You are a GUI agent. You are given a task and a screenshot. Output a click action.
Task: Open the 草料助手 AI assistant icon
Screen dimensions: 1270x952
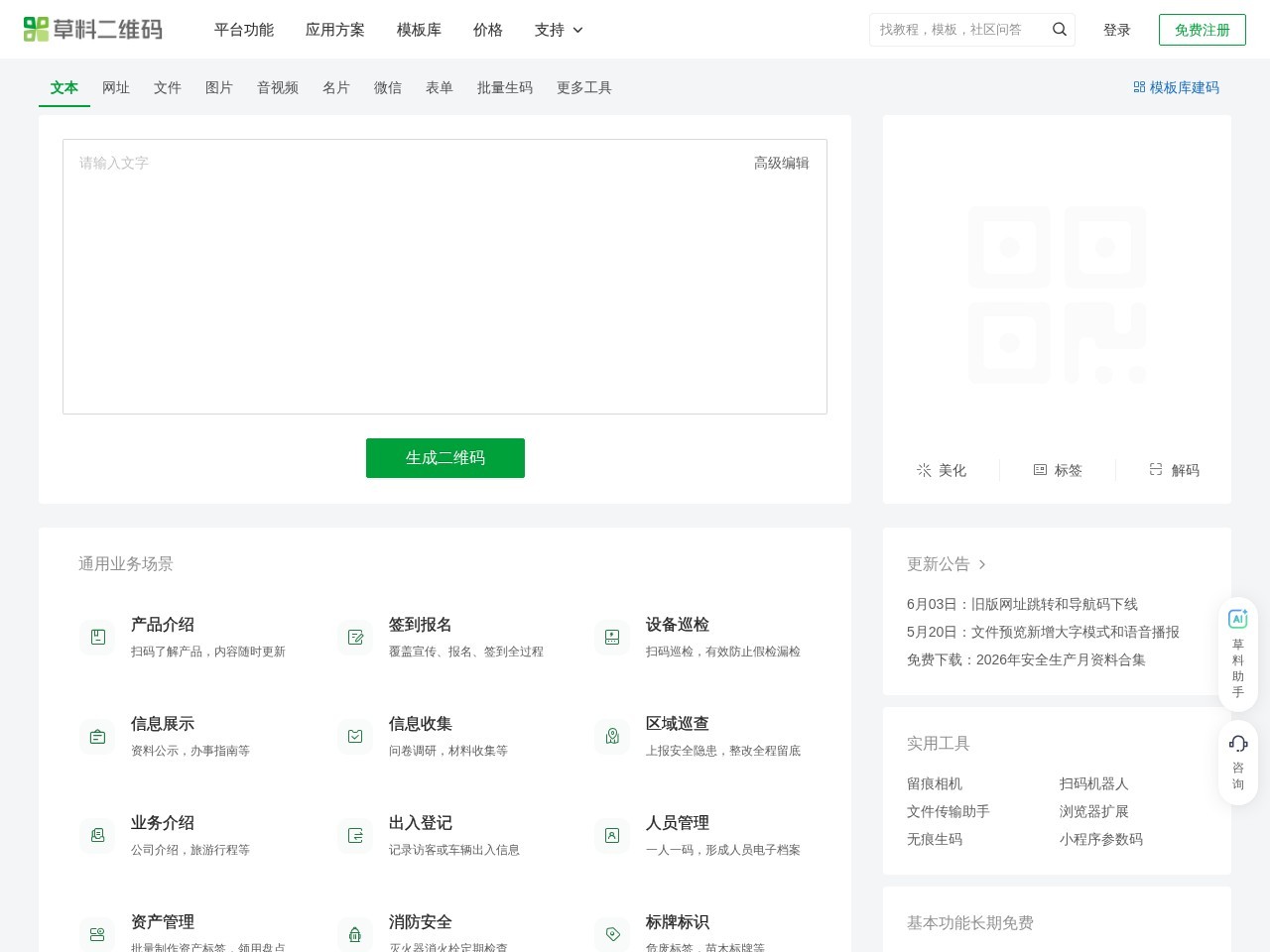pyautogui.click(x=1238, y=619)
